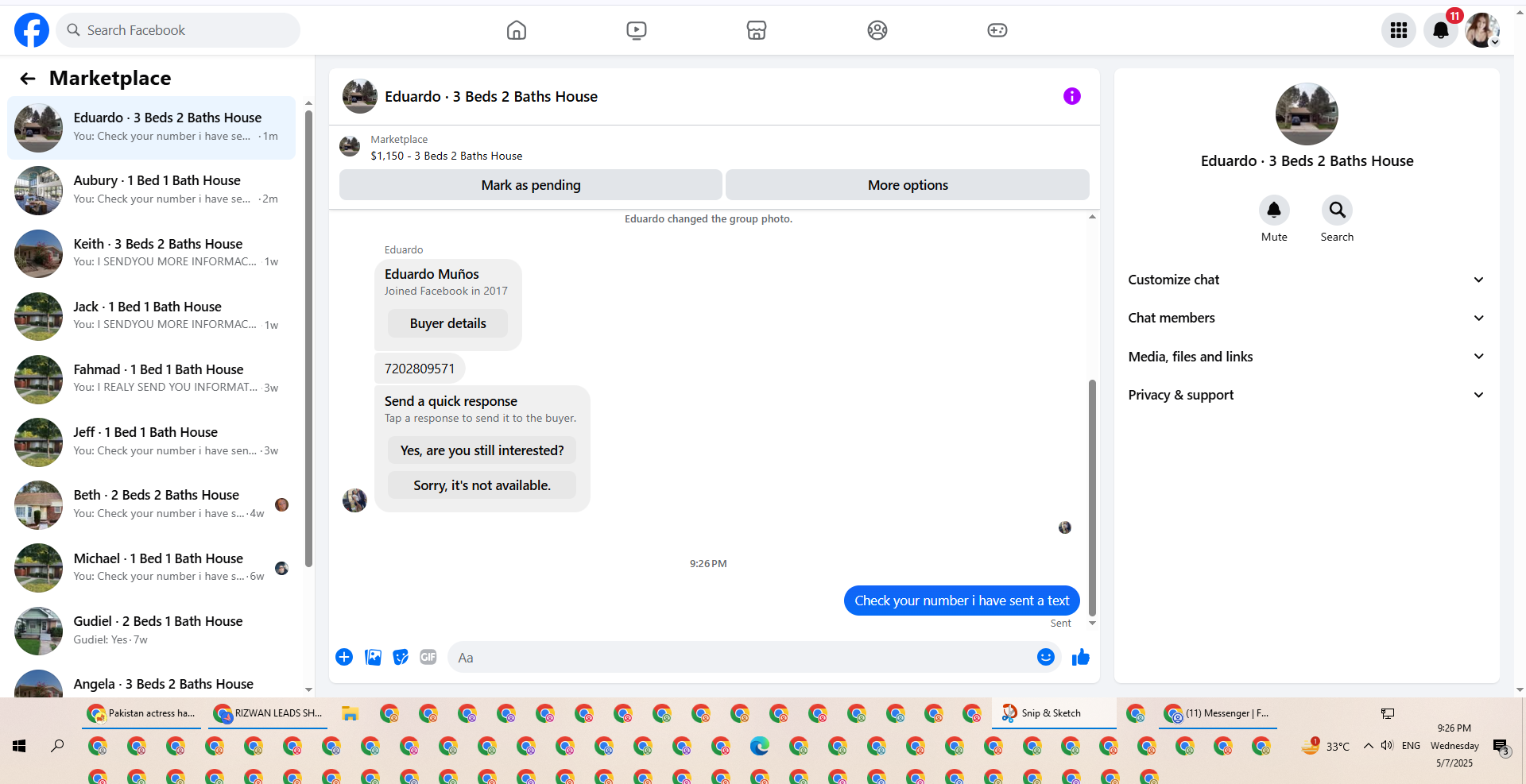Open the 33°C weather widget
The width and height of the screenshot is (1526, 784).
tap(1325, 746)
